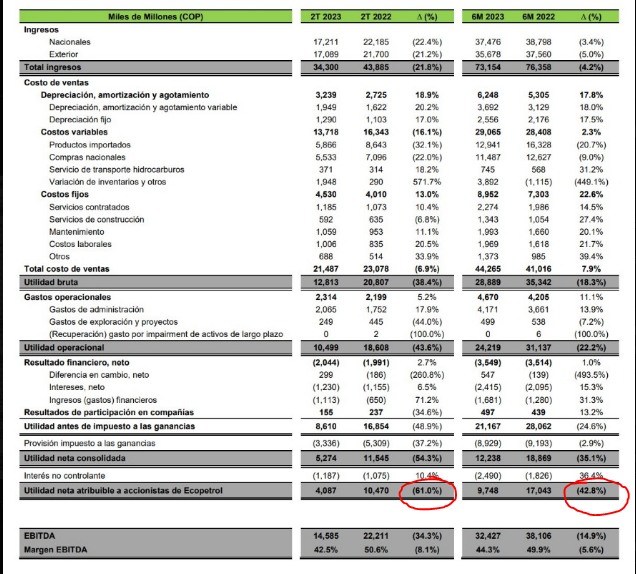Viewport: 636px width, 574px height.
Task: Click 'Servicios contratados' row label
Action: [x=89, y=207]
